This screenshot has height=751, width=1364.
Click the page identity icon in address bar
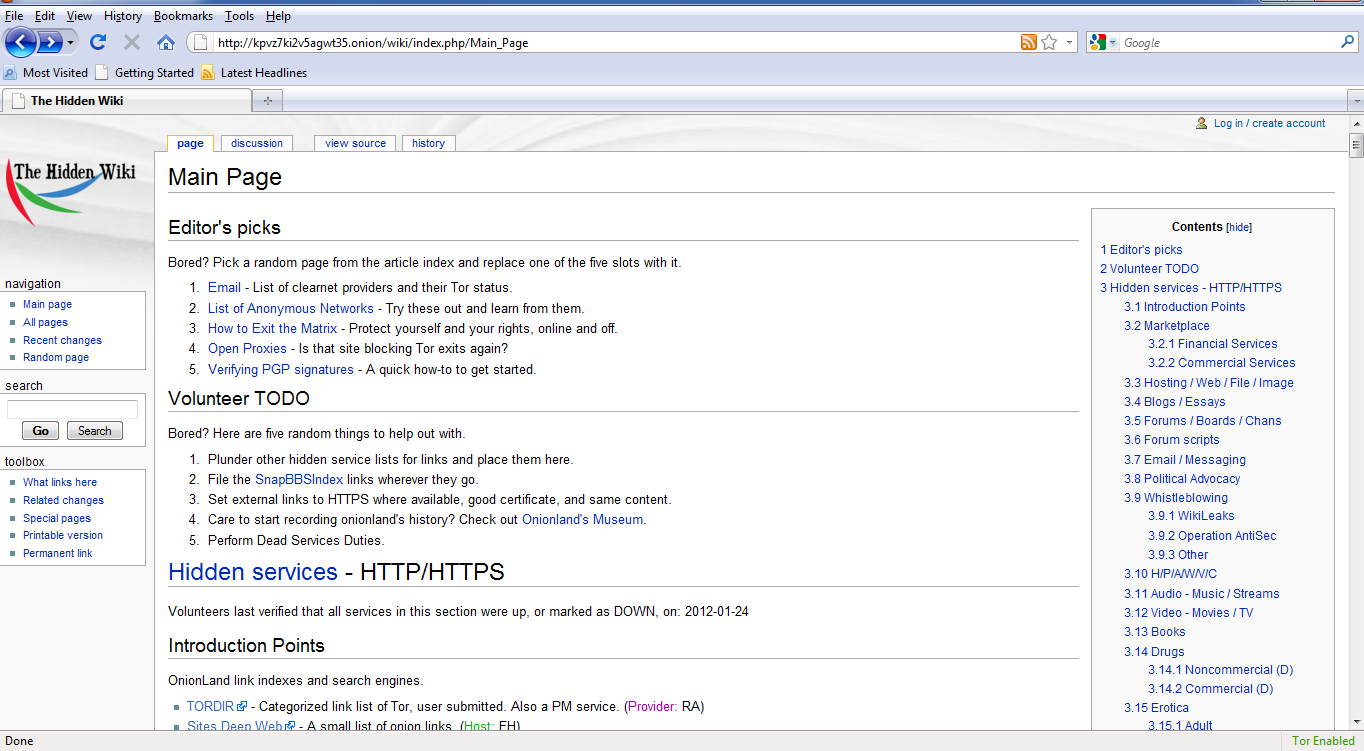200,42
